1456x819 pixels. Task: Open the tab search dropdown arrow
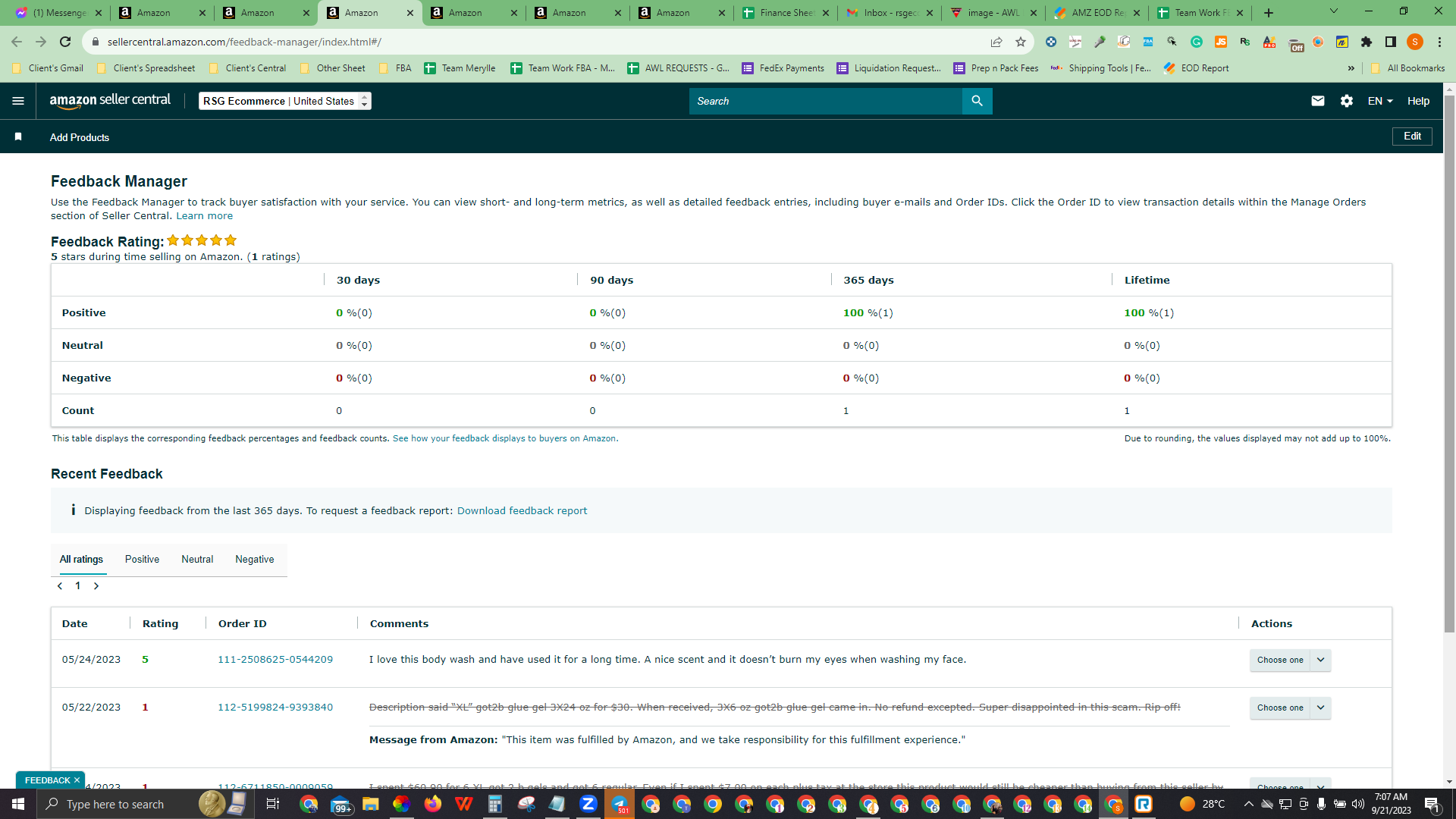coord(1333,11)
